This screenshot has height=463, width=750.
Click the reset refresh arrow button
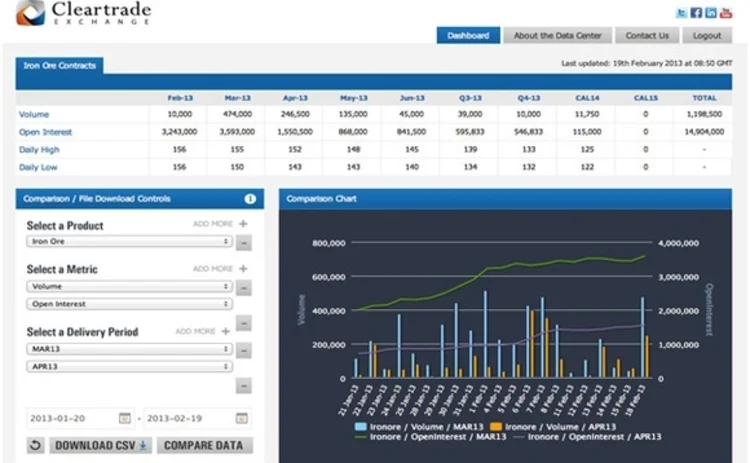point(35,445)
